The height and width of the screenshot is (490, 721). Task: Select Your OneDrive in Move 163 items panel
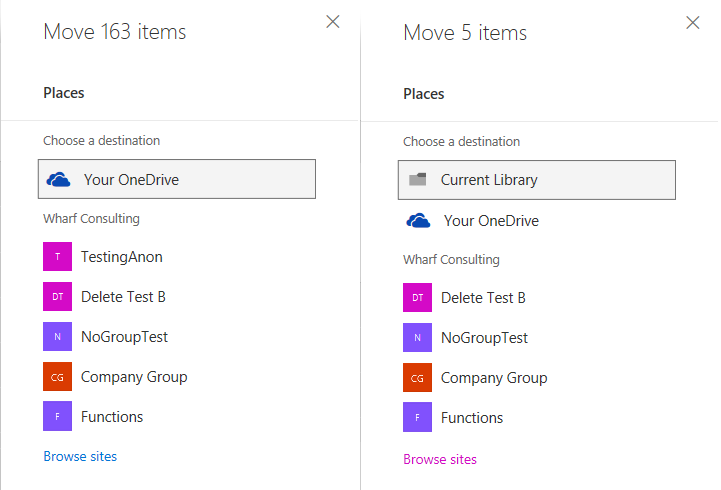(x=131, y=180)
